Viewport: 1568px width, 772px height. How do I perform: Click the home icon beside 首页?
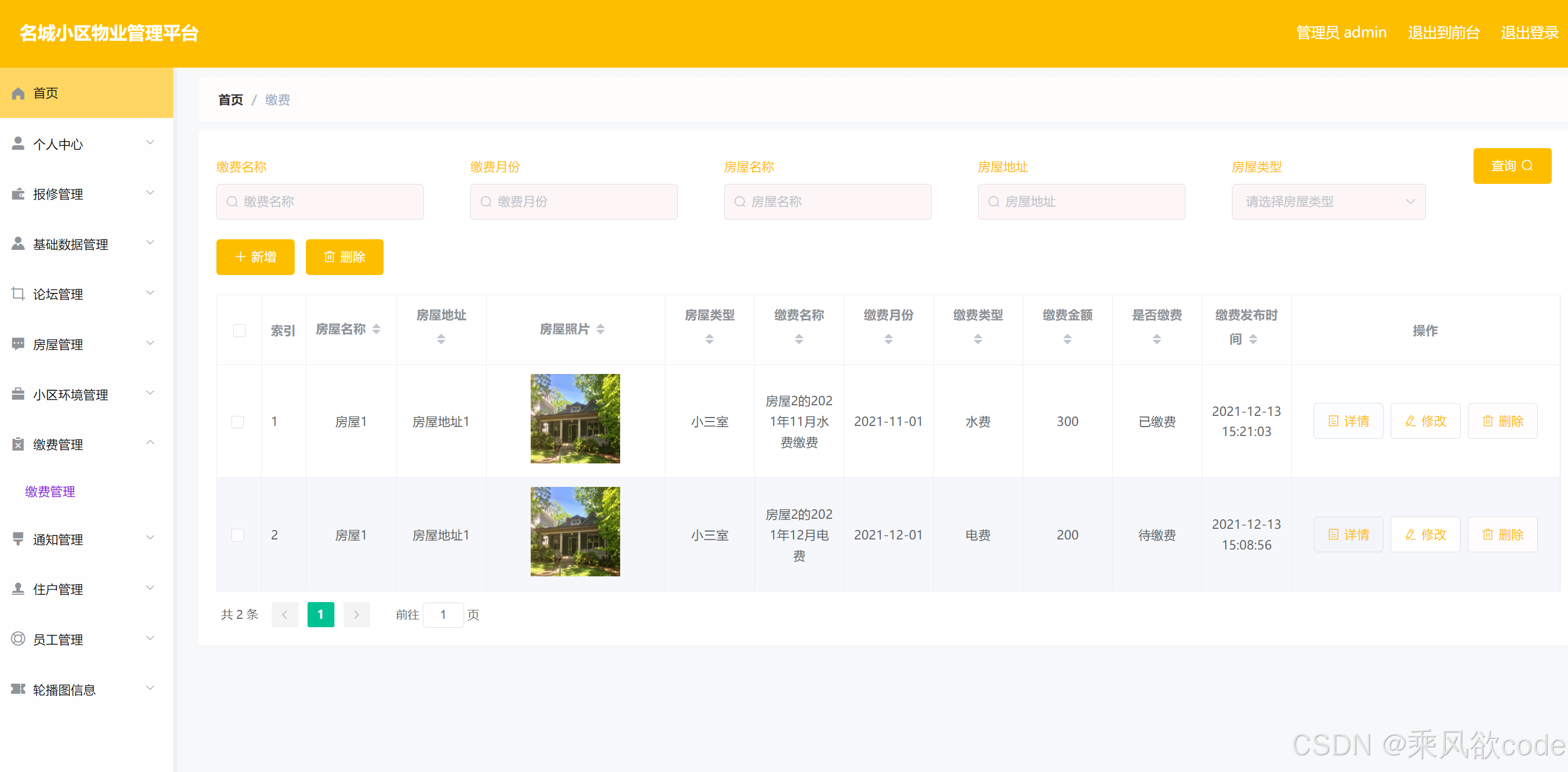(18, 93)
